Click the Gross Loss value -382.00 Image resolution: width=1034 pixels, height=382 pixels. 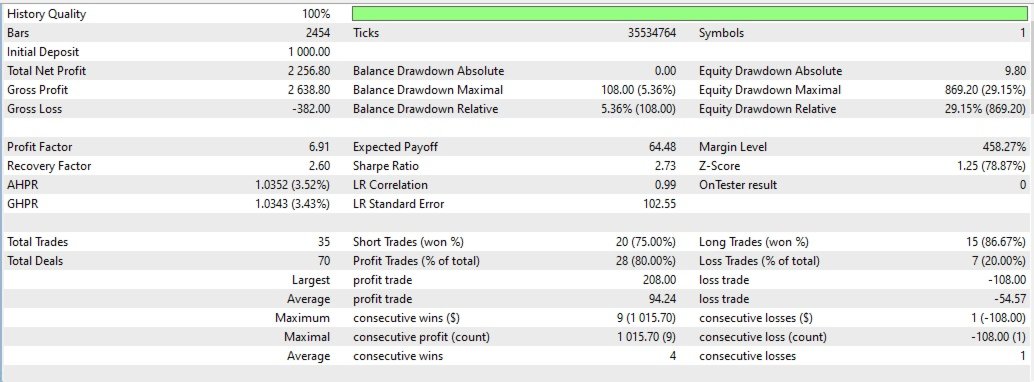311,109
